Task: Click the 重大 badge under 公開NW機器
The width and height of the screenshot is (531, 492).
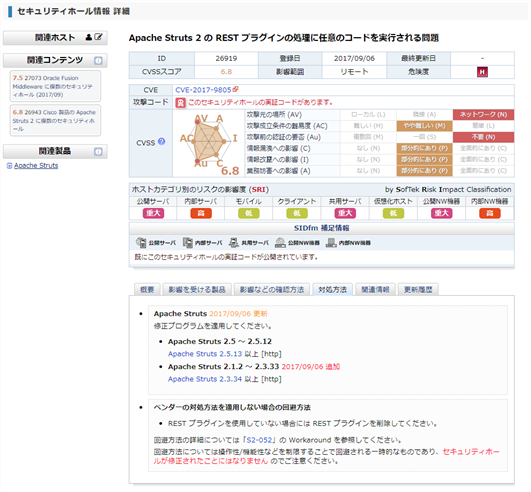Action: (x=441, y=213)
